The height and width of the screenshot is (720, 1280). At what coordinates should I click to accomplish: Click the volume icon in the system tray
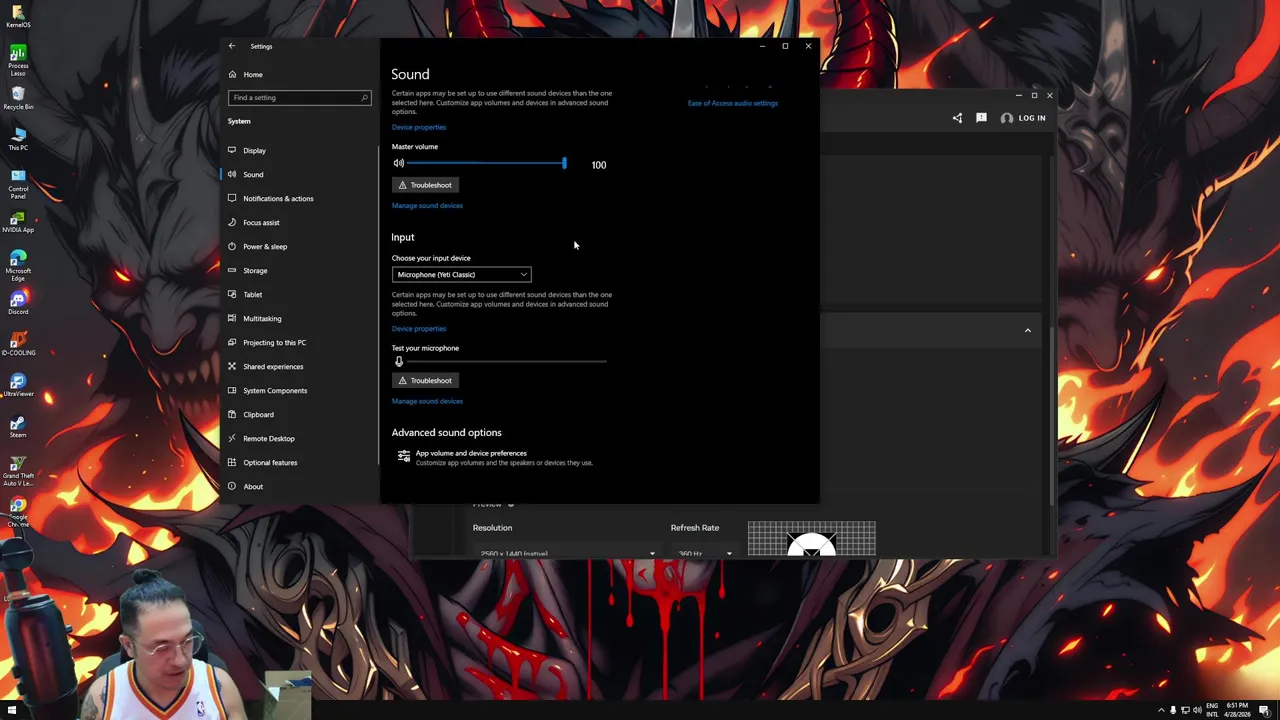1197,710
